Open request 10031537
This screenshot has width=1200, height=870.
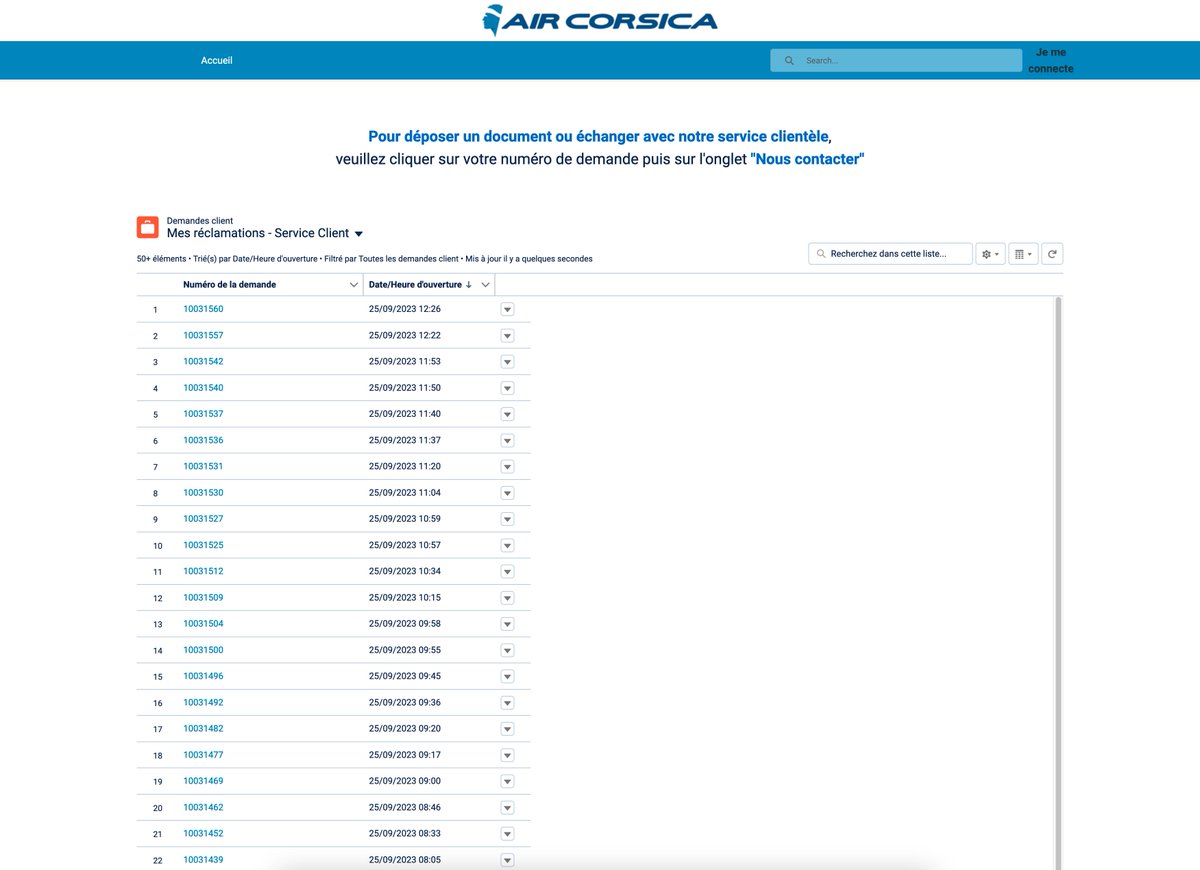click(x=203, y=414)
